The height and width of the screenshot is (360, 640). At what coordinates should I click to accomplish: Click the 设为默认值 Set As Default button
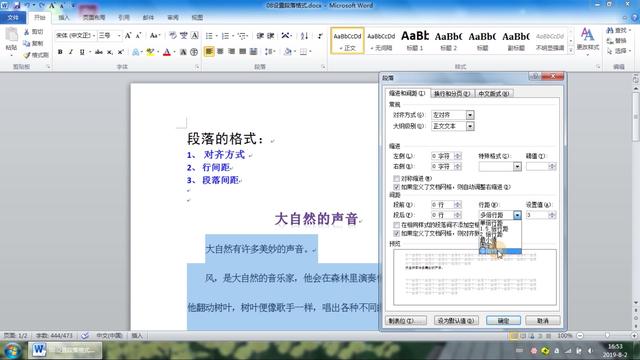(456, 321)
